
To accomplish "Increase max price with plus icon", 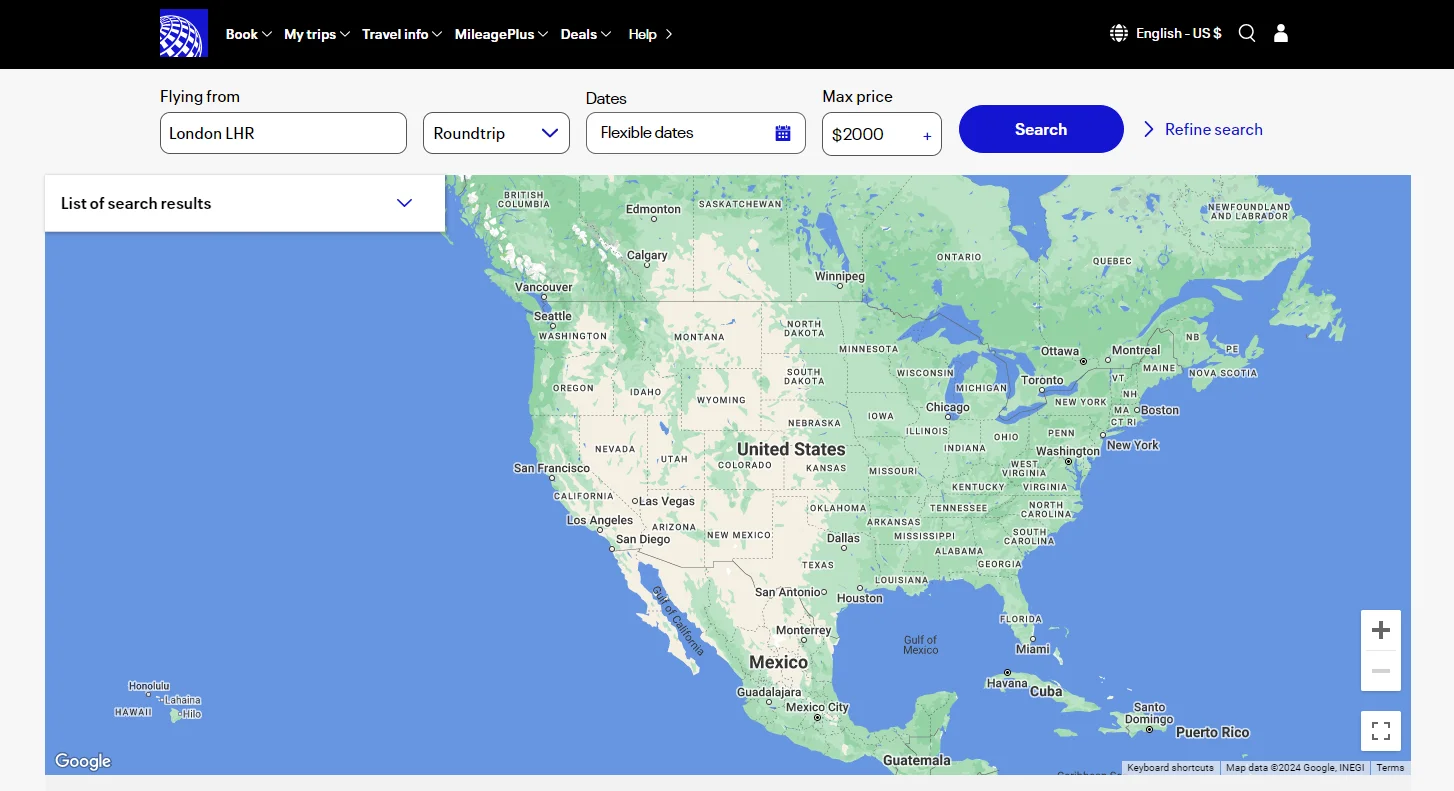I will click(927, 136).
